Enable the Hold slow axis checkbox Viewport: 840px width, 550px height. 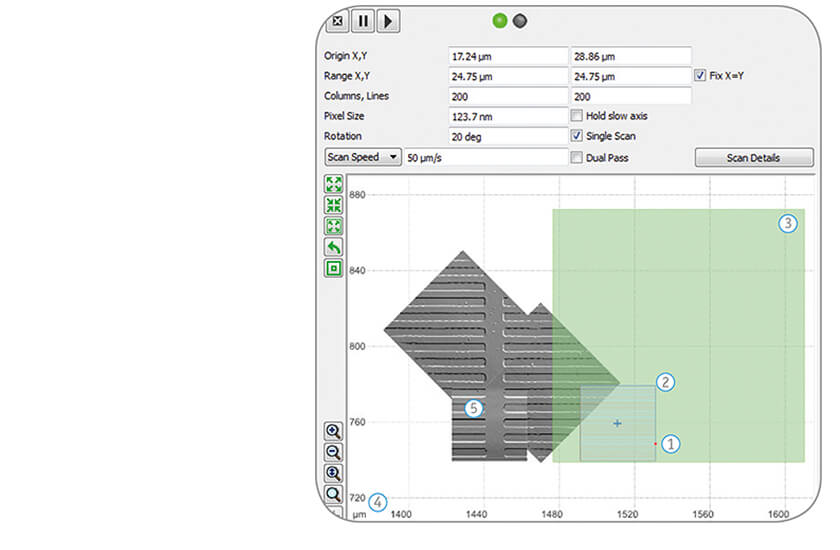pos(576,116)
